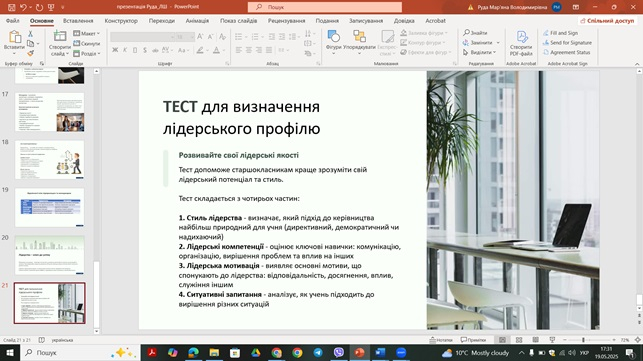Viewport: 643px width, 361px height.
Task: Switch to Конструктор tab
Action: click(121, 21)
